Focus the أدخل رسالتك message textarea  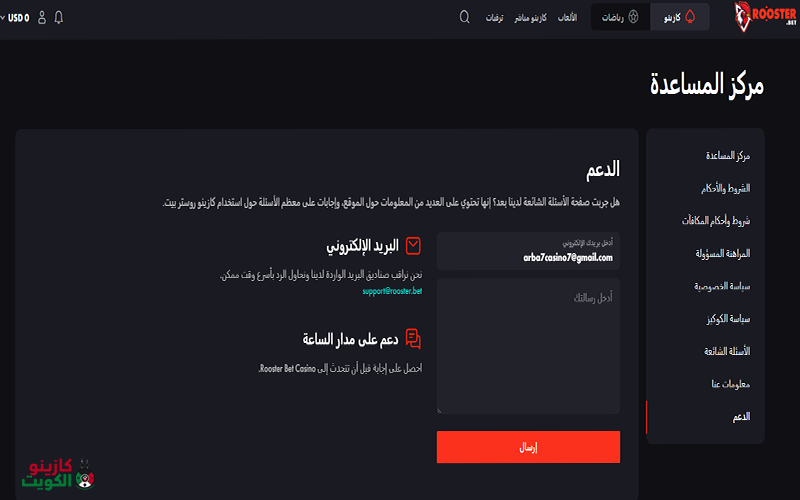[x=528, y=346]
